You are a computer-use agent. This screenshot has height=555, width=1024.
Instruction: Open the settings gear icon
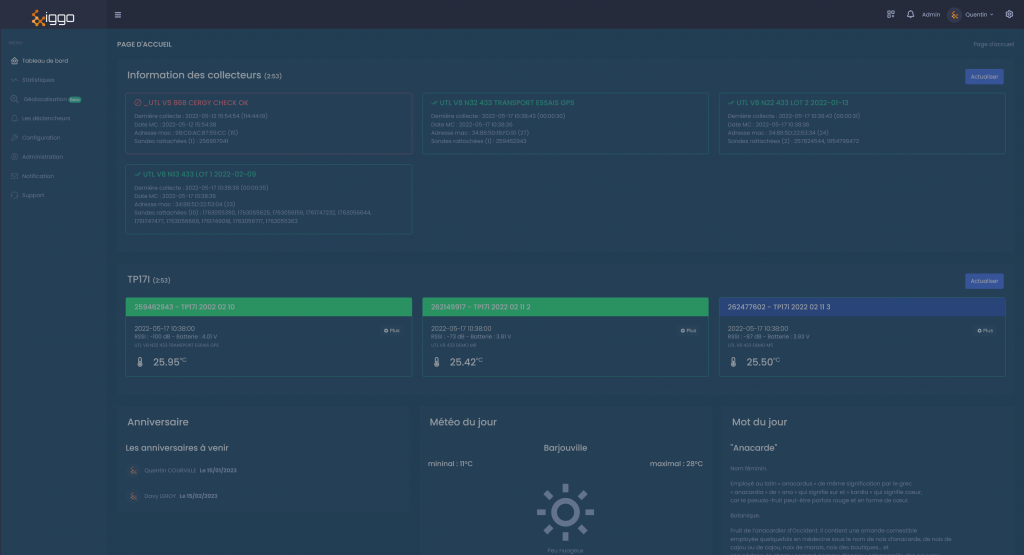1009,14
